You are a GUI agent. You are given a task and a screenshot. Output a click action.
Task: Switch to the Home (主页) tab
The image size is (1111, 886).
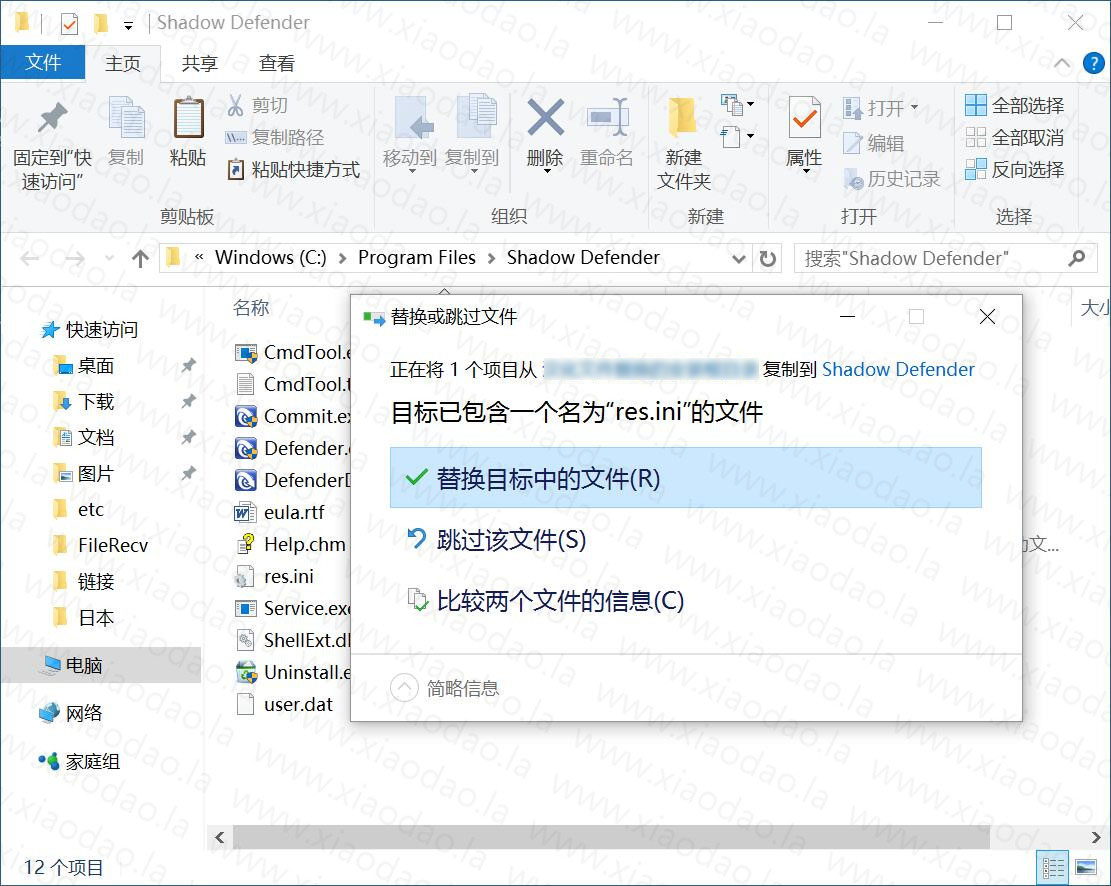click(123, 63)
